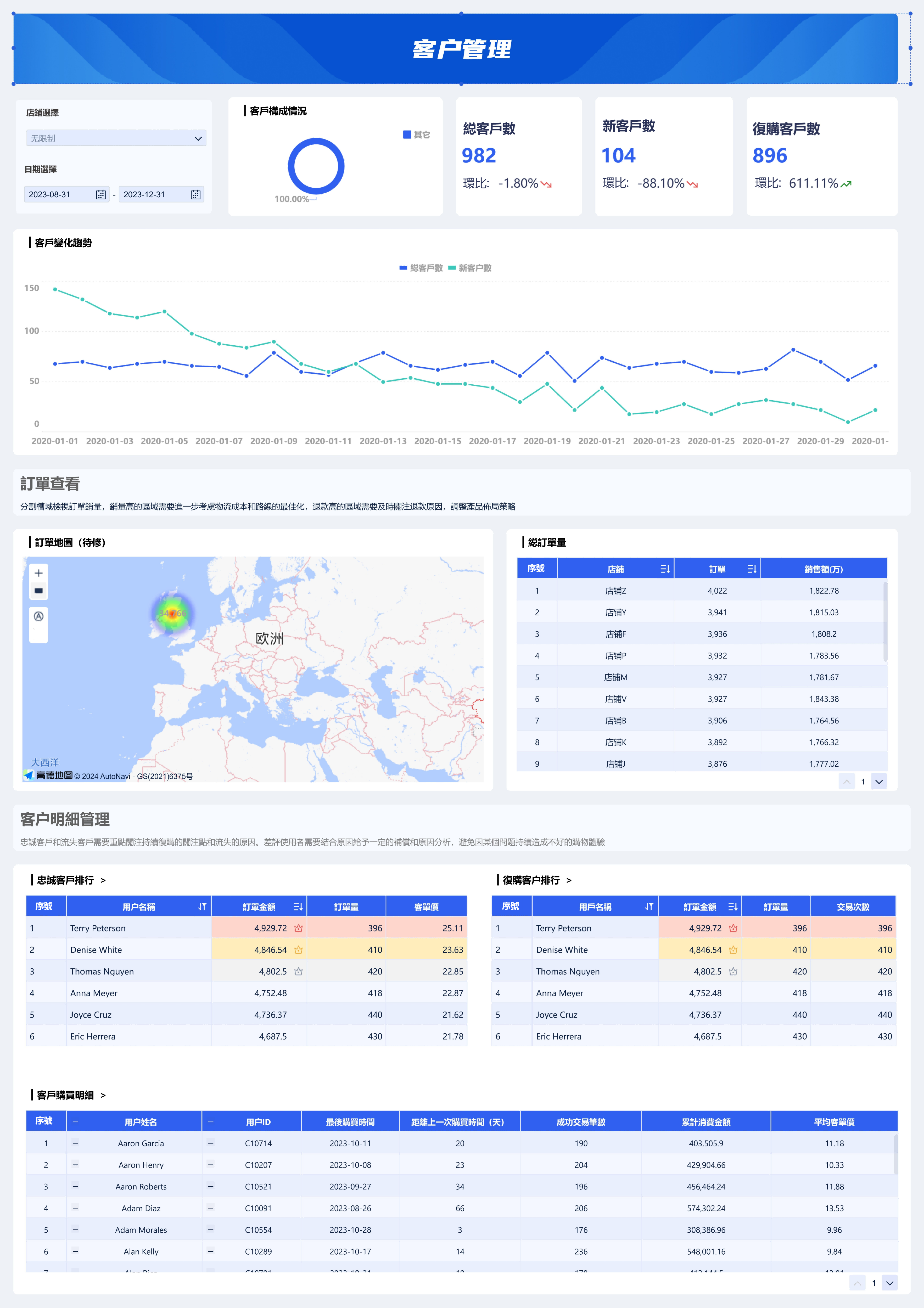Collapse Aaron Garcia row in purchase details
Image resolution: width=924 pixels, height=1308 pixels.
[75, 1143]
